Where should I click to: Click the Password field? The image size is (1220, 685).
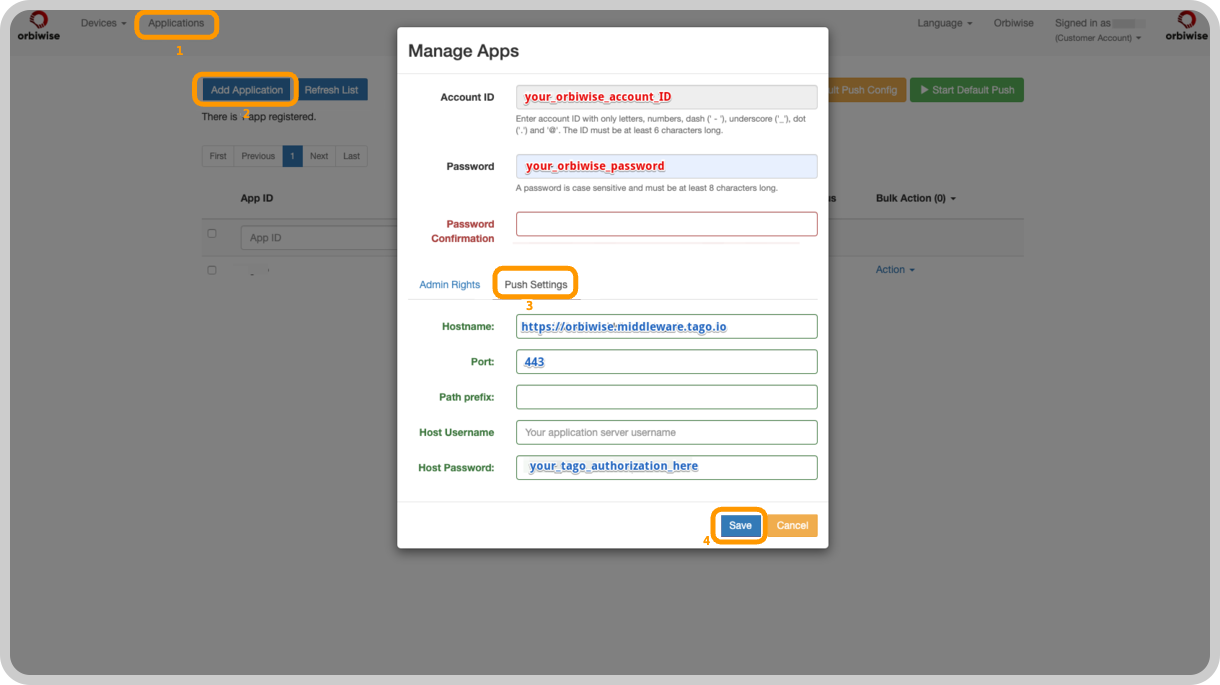666,166
